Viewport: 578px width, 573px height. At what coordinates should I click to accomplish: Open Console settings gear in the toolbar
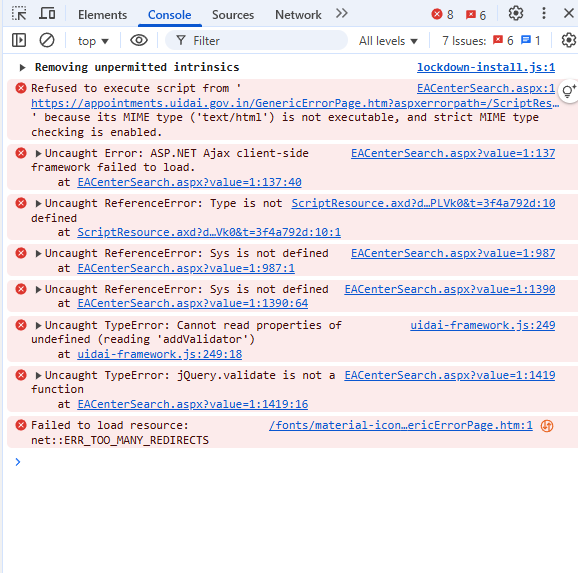(569, 40)
